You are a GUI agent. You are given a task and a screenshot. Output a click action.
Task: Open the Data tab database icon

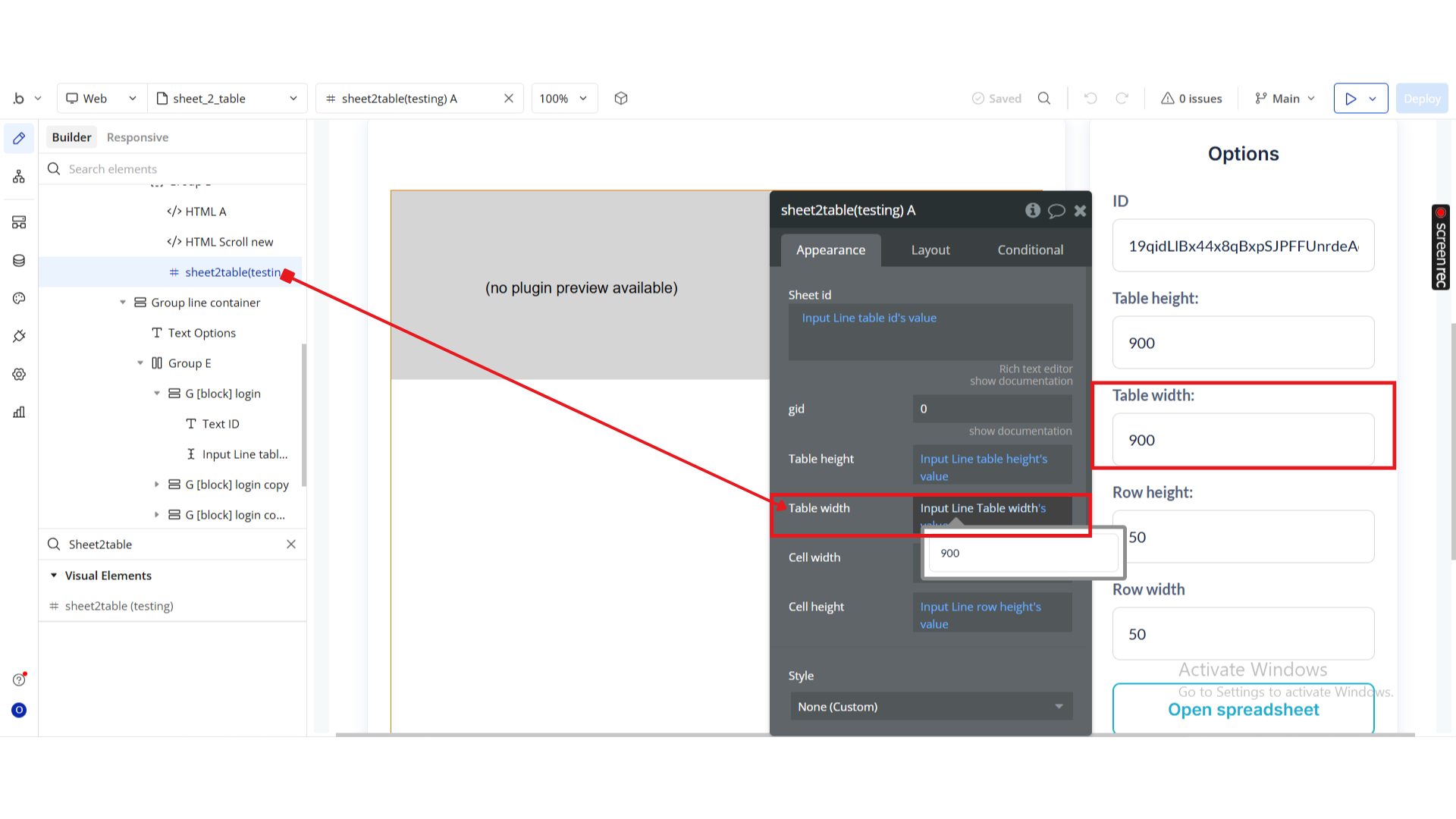(19, 261)
